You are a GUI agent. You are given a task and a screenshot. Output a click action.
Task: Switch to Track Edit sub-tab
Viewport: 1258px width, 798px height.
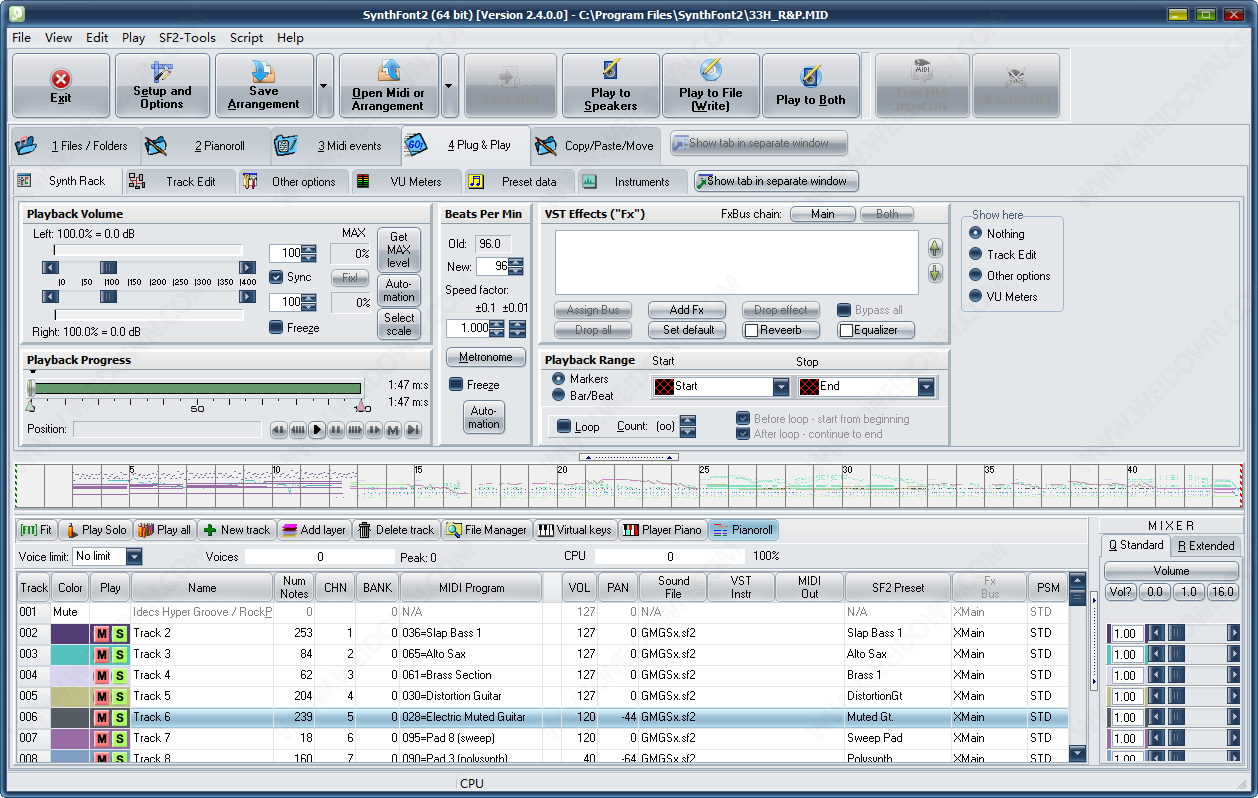pos(180,181)
